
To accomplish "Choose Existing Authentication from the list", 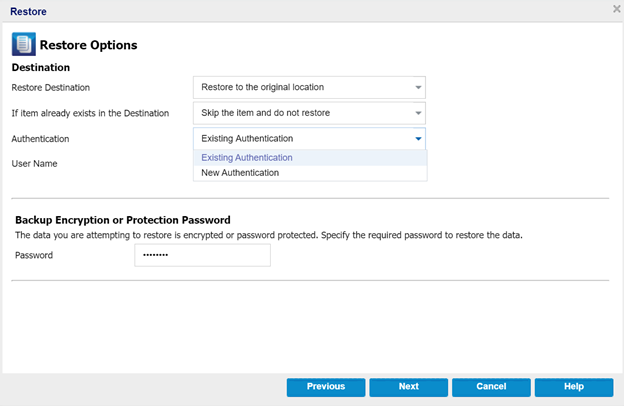I will click(310, 158).
